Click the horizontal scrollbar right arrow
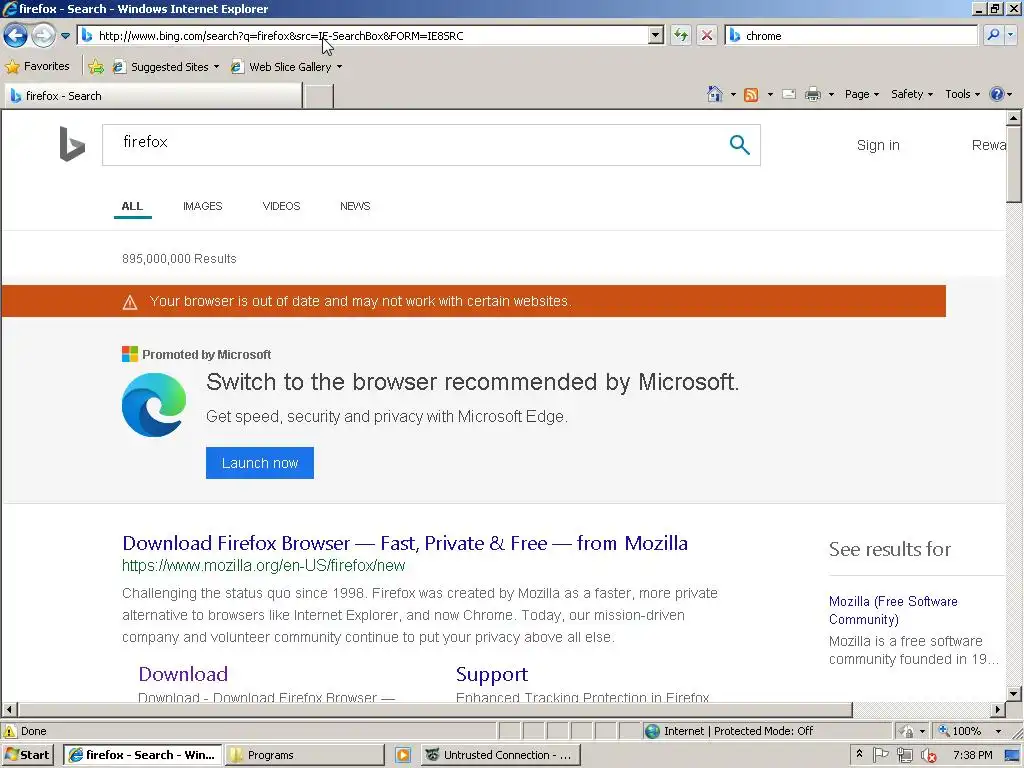1024x768 pixels. pyautogui.click(x=997, y=709)
